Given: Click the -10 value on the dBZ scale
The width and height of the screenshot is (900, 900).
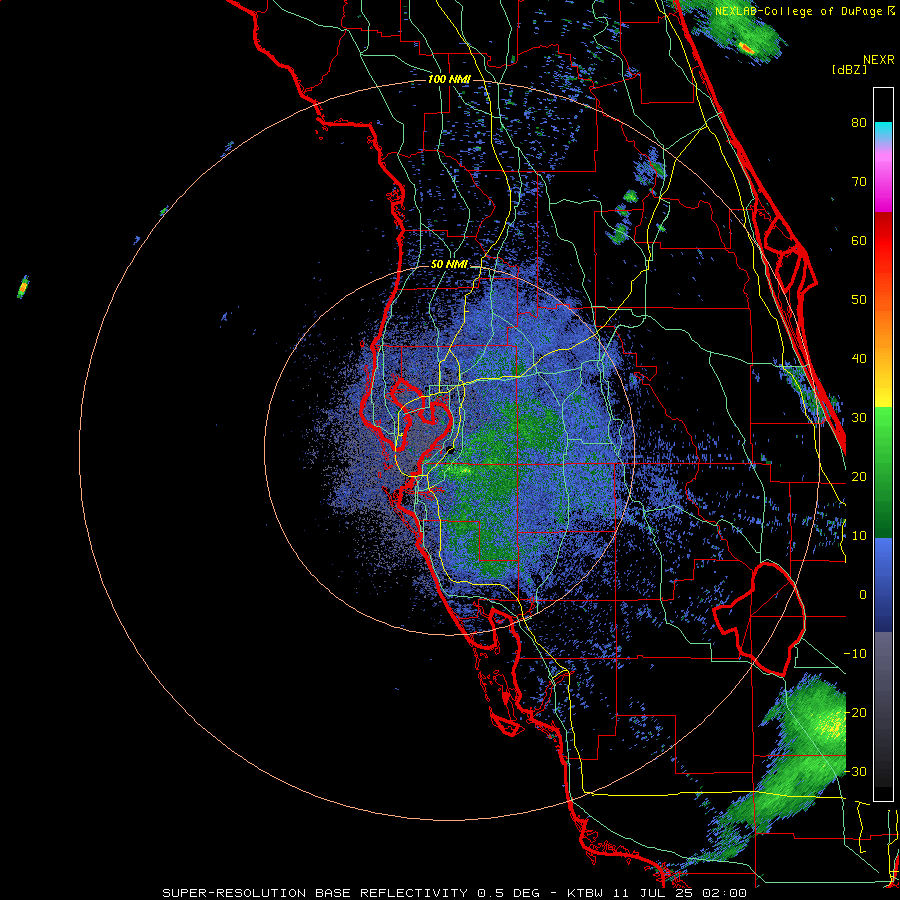Looking at the screenshot, I should [x=855, y=654].
